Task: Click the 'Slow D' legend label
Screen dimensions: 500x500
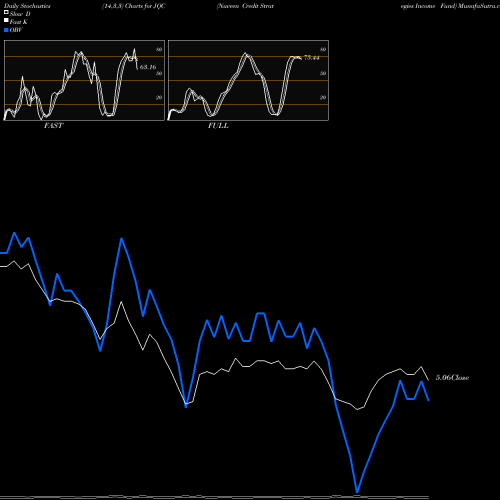Action: tap(20, 14)
